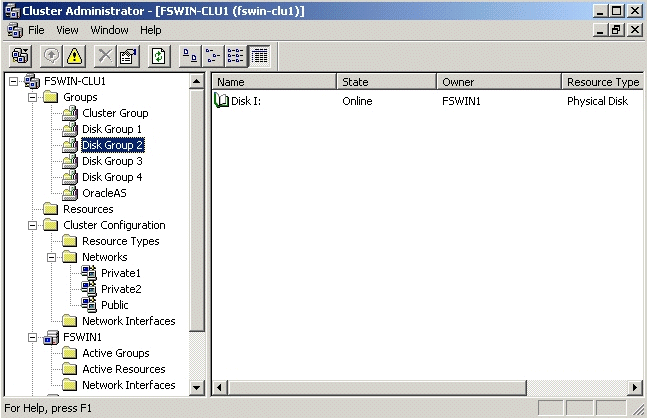Viewport: 647px width, 418px height.
Task: Open the Help menu
Action: pos(151,30)
